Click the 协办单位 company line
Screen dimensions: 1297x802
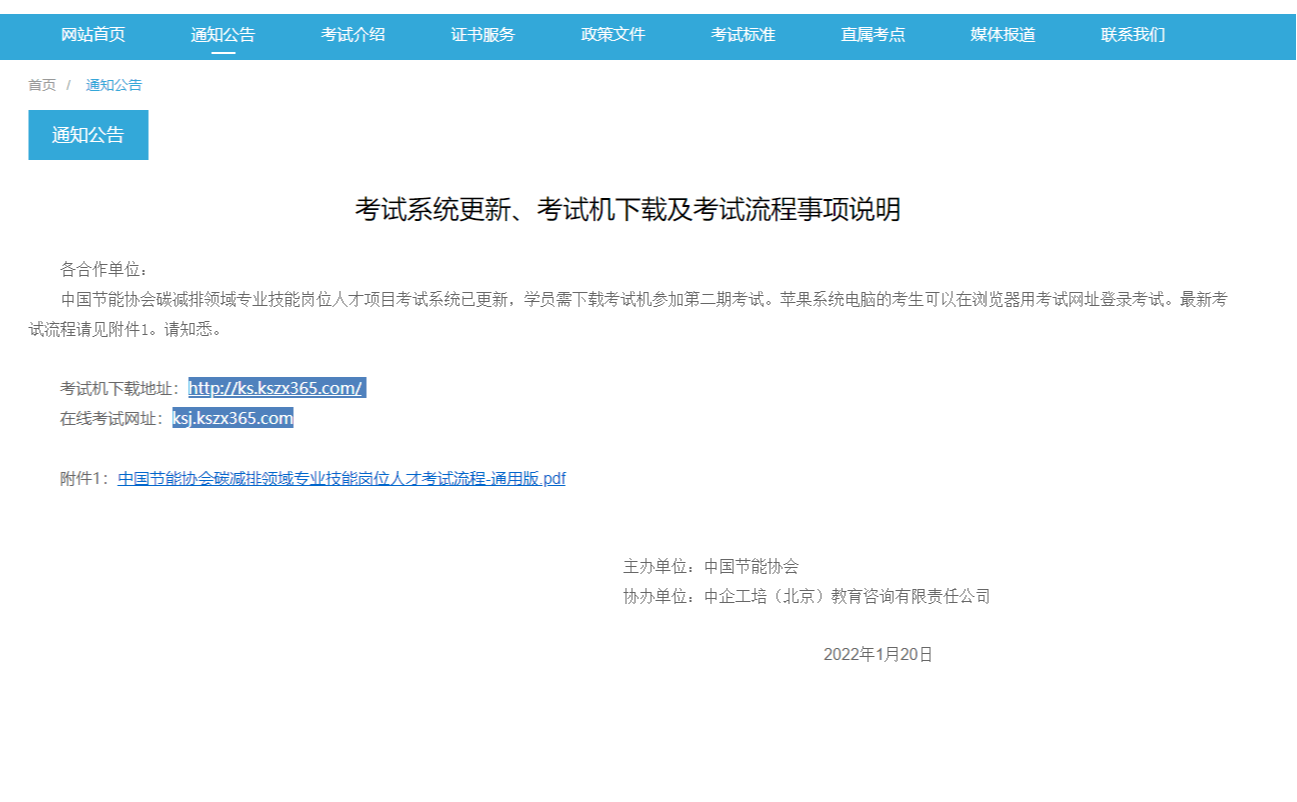coord(807,597)
